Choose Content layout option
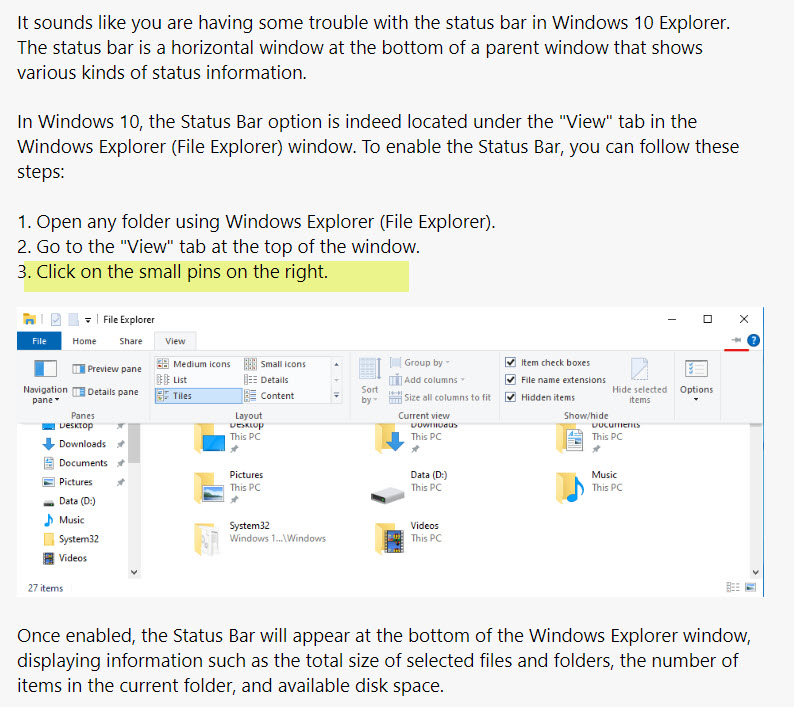794x707 pixels. (269, 396)
